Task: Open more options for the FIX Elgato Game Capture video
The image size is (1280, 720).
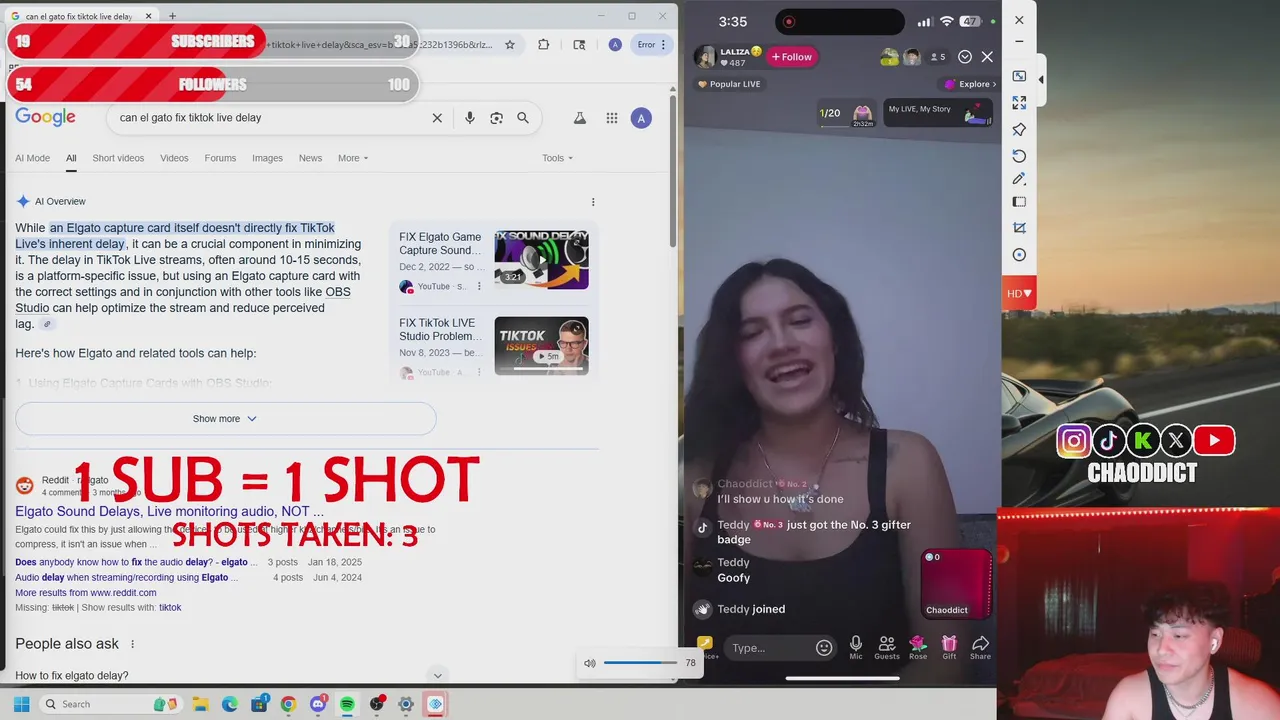Action: pyautogui.click(x=479, y=287)
